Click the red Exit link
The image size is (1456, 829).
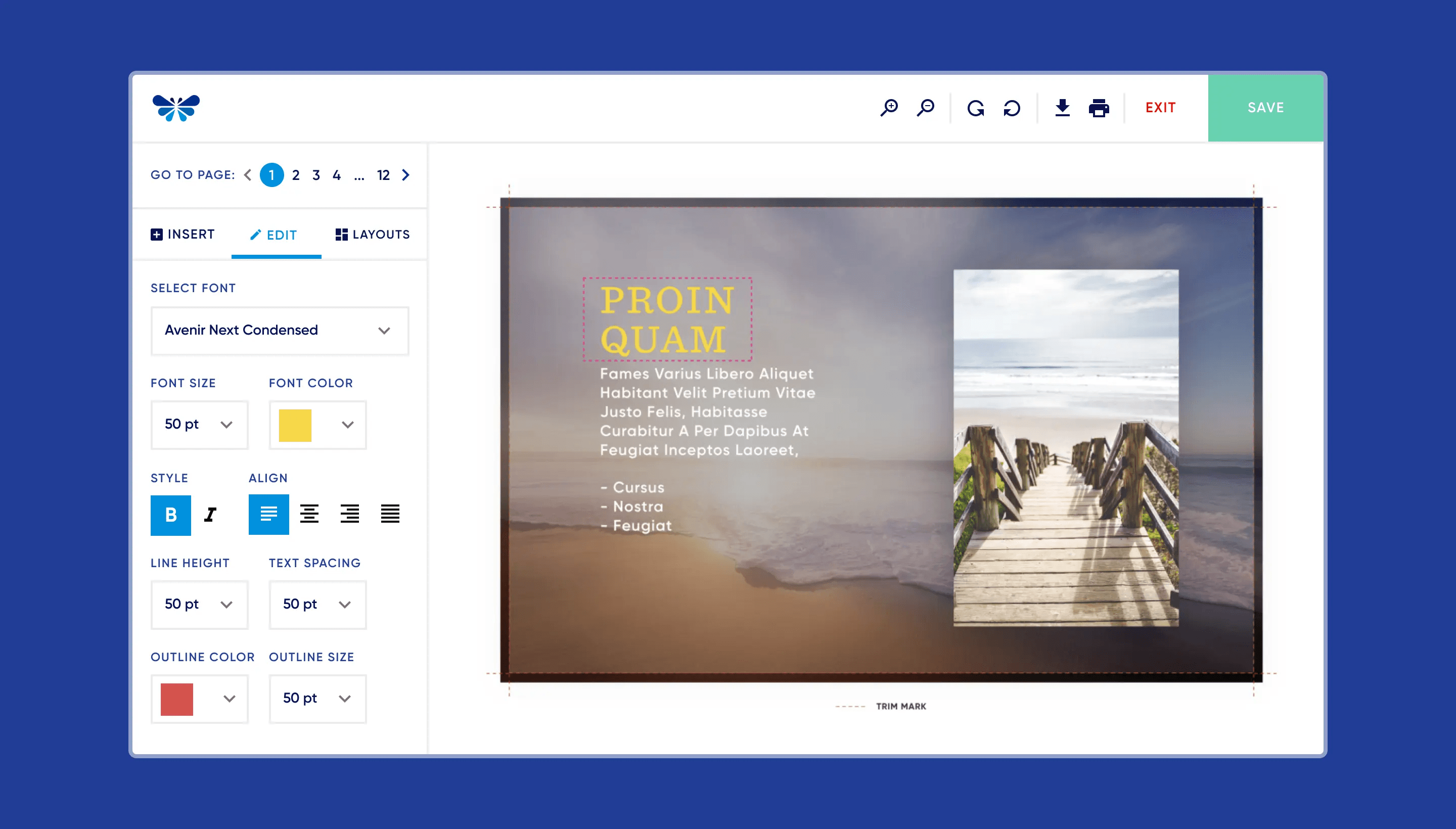pos(1160,108)
